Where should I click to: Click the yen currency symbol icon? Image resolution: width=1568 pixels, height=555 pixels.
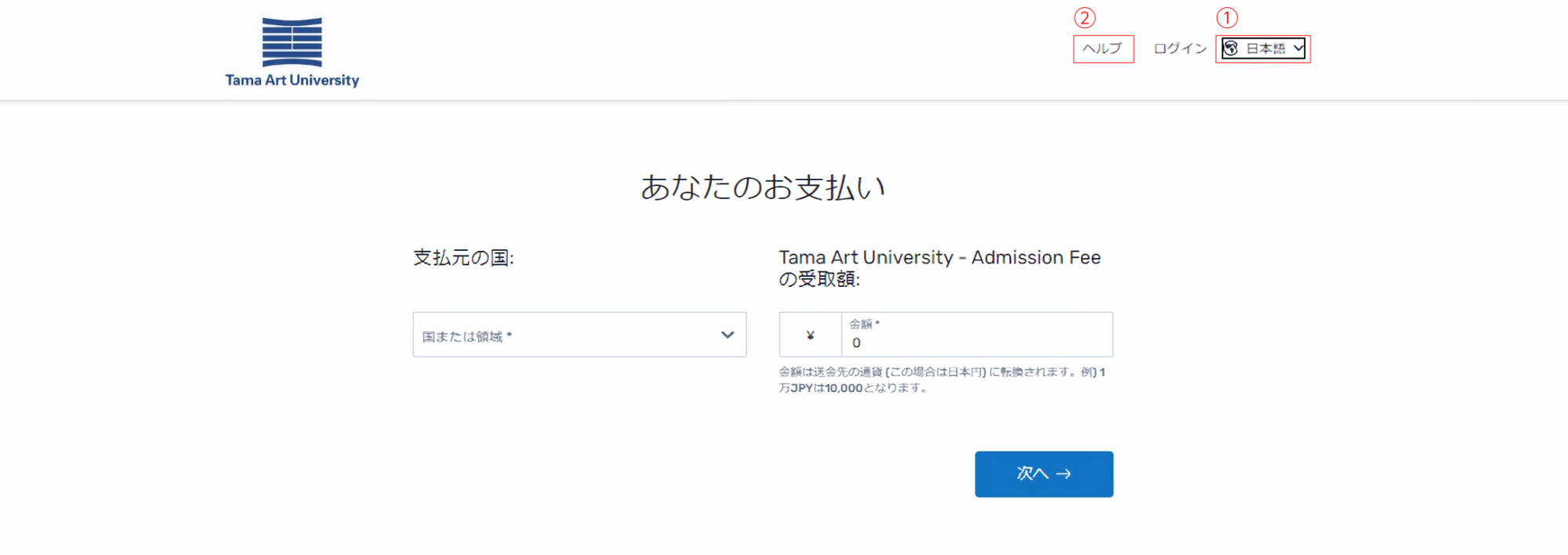(x=811, y=336)
